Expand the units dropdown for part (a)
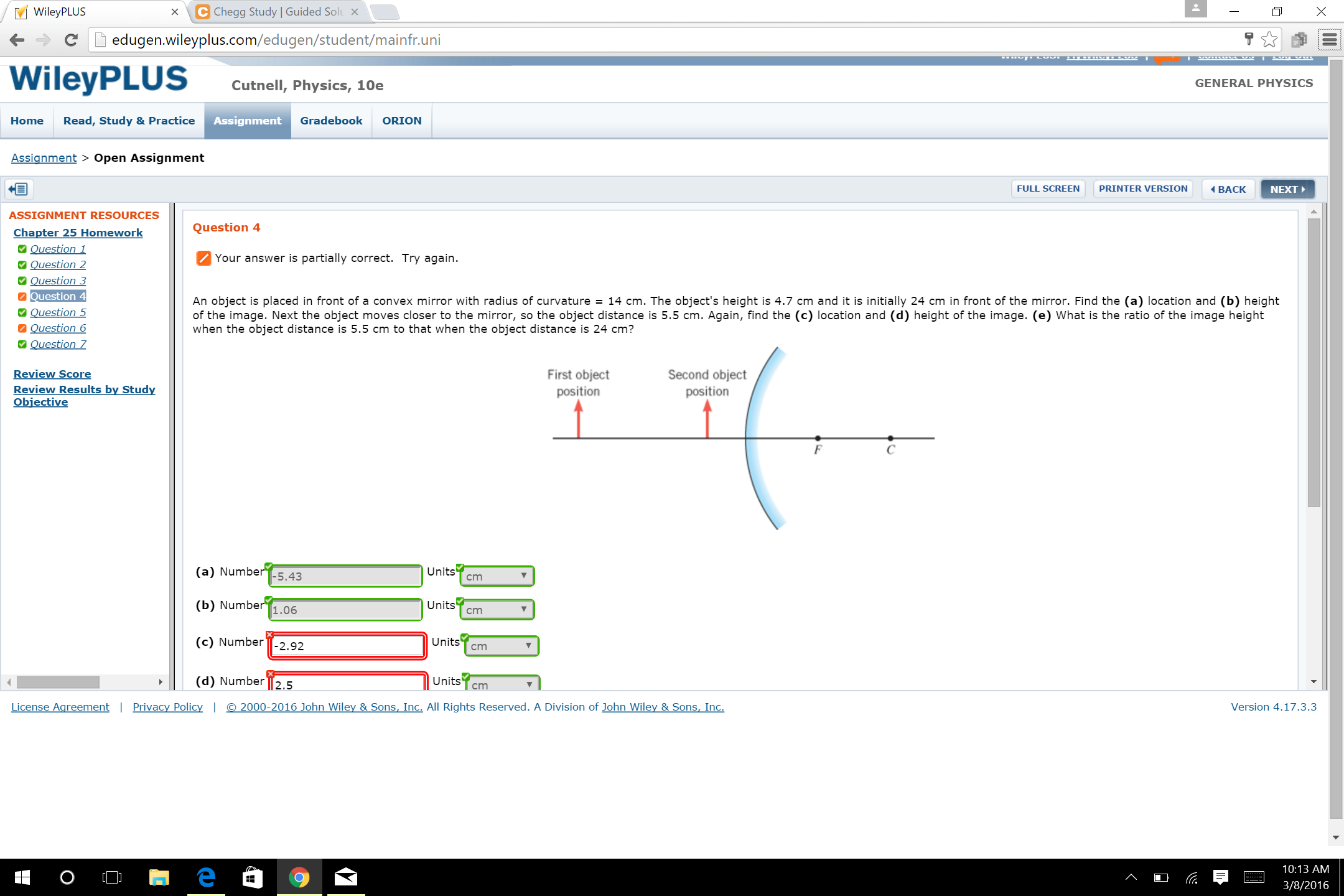Screen dimensions: 1344x896 497,576
